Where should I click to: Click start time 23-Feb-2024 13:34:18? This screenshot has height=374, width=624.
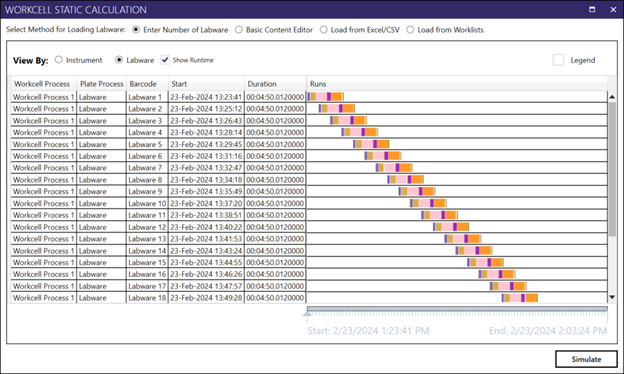click(206, 179)
